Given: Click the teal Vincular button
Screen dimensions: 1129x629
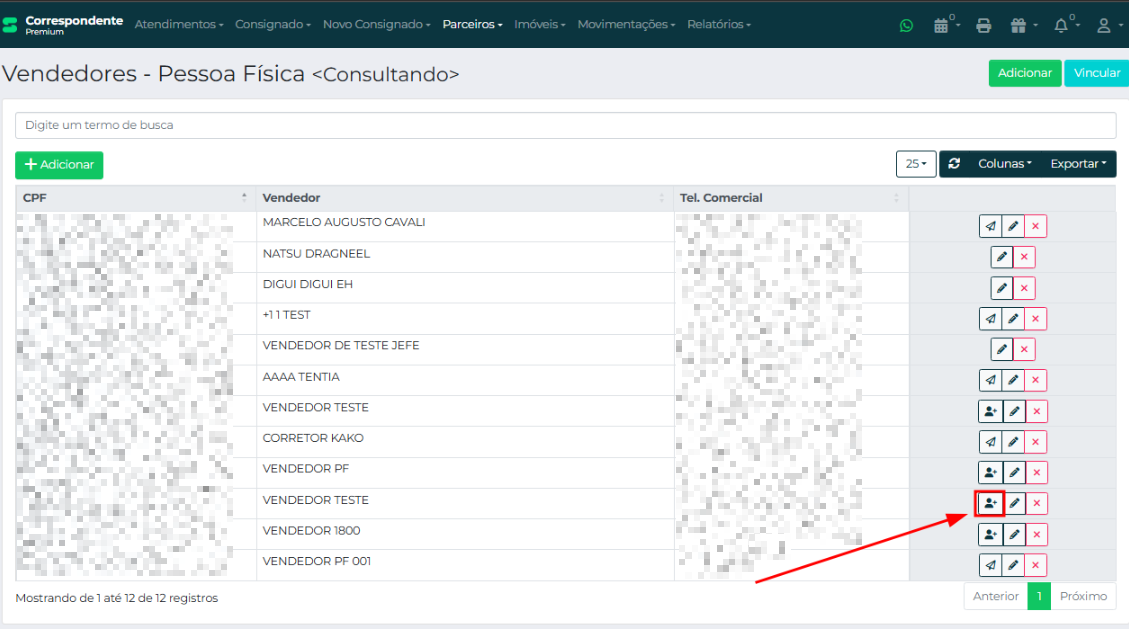Looking at the screenshot, I should [1096, 73].
